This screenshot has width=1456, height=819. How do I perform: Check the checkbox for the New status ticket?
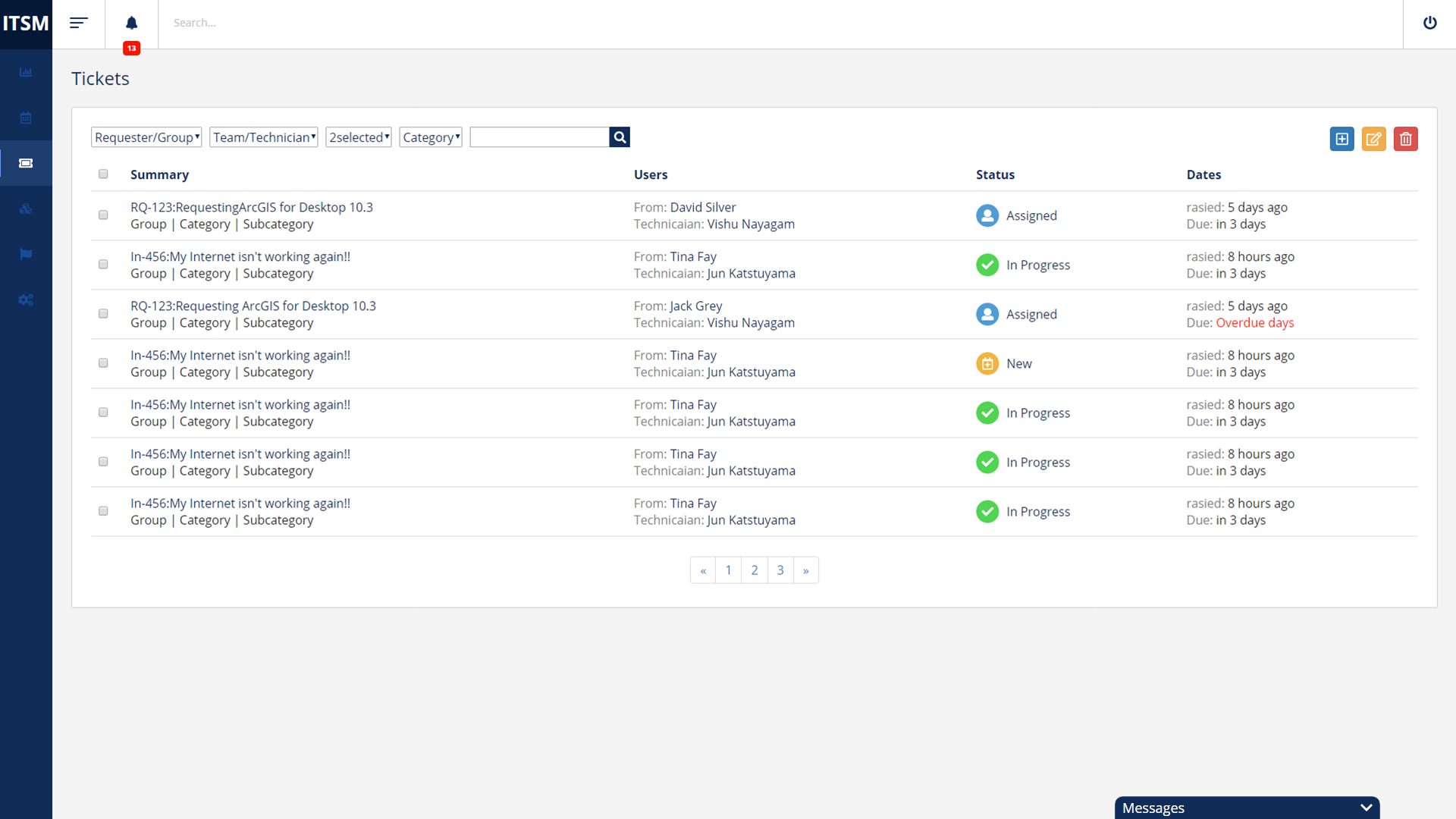click(103, 362)
